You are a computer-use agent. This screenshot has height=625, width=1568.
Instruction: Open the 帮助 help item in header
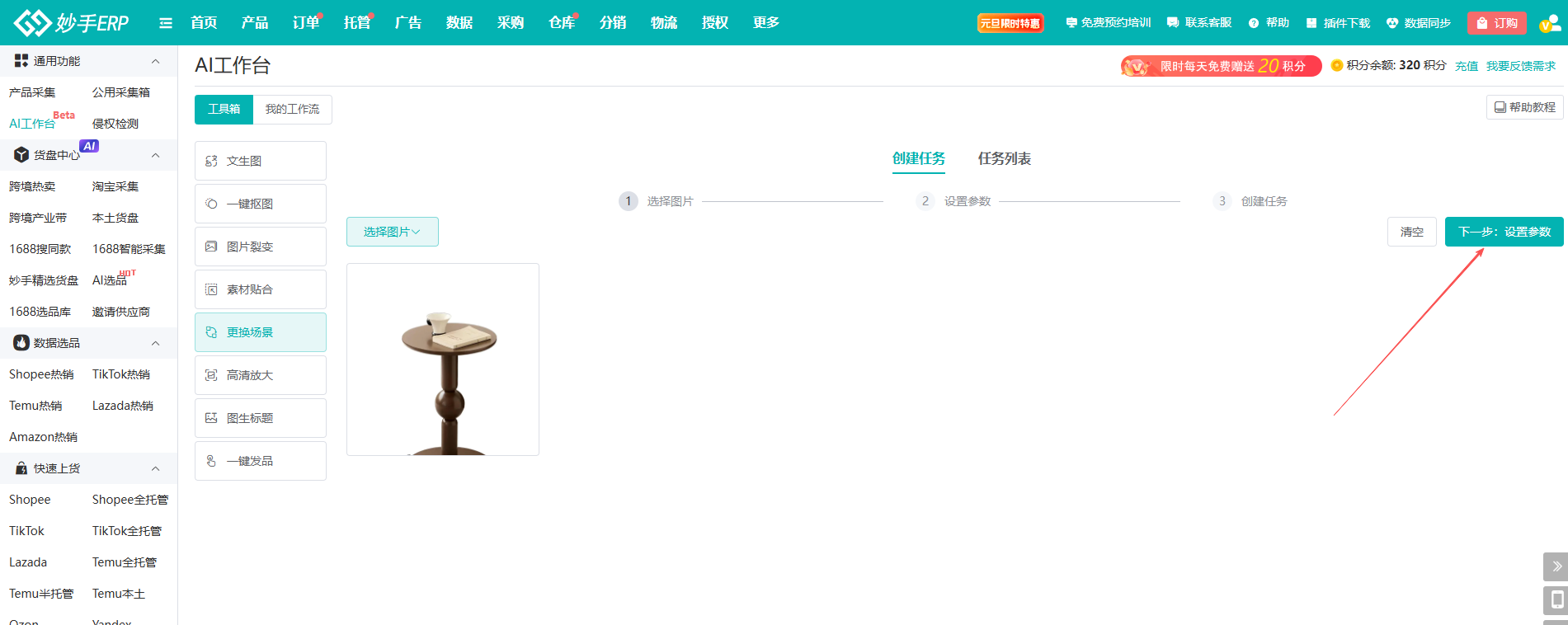point(1269,23)
